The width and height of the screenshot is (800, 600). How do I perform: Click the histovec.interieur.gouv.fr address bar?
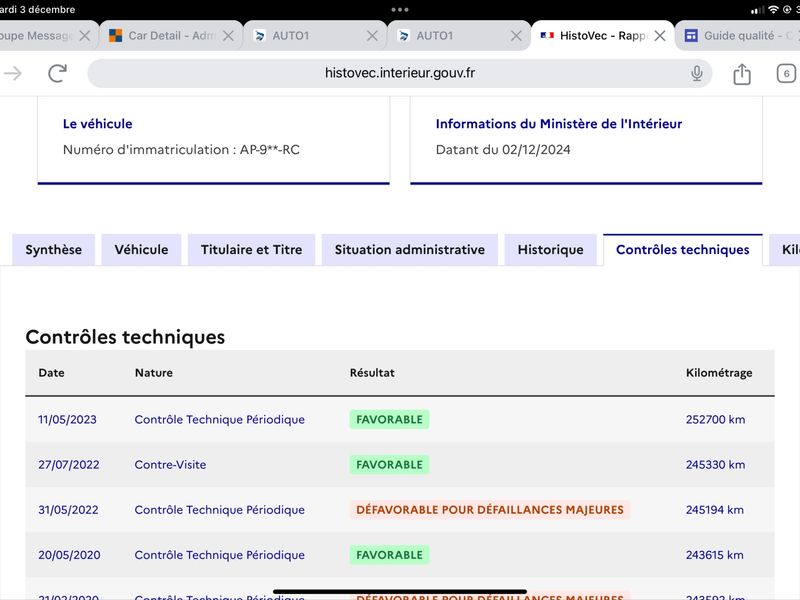tap(399, 73)
